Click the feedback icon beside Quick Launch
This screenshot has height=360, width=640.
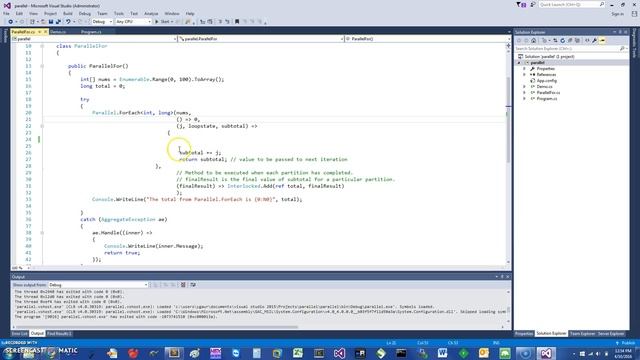click(533, 4)
